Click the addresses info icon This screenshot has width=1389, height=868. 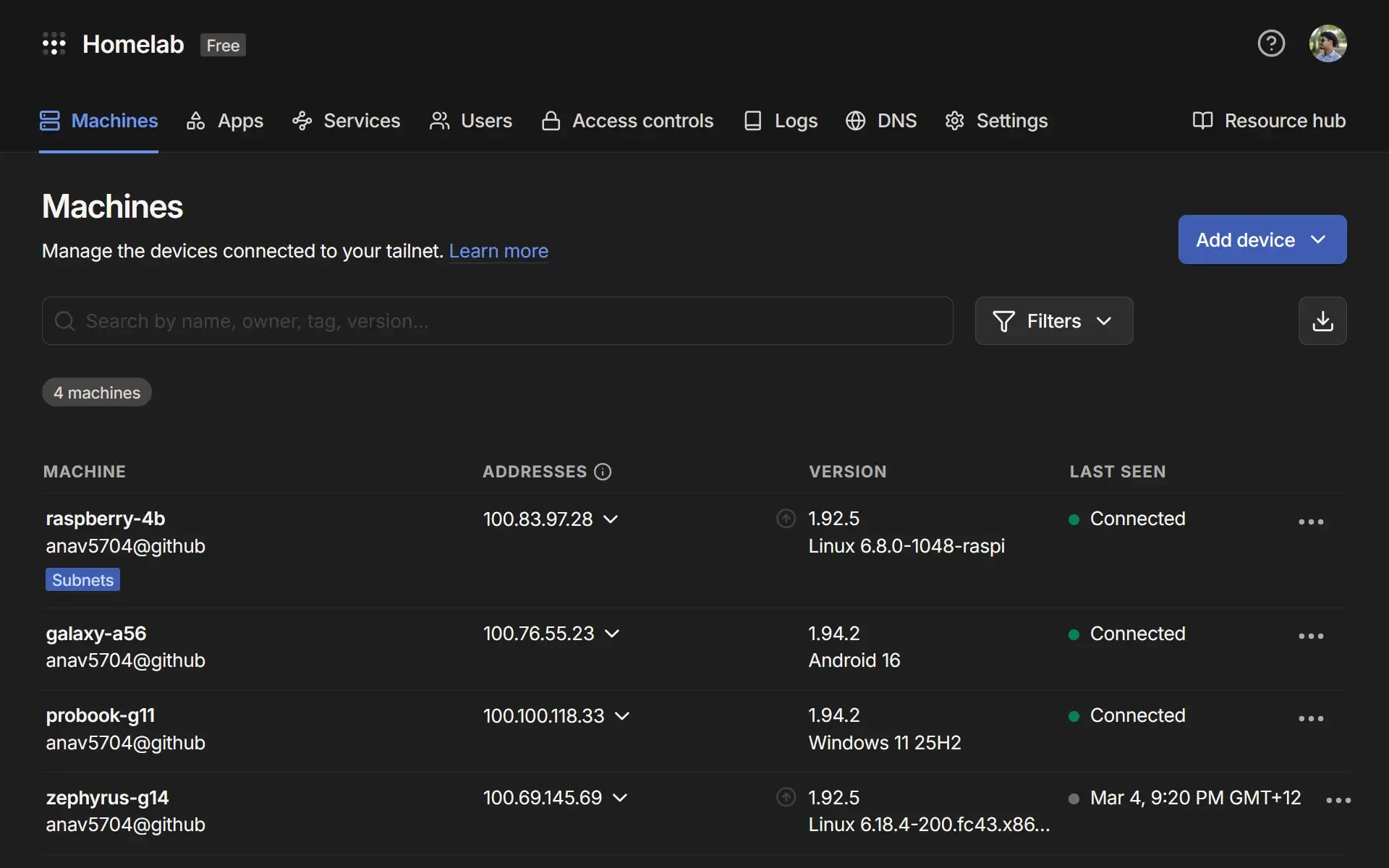pyautogui.click(x=603, y=472)
